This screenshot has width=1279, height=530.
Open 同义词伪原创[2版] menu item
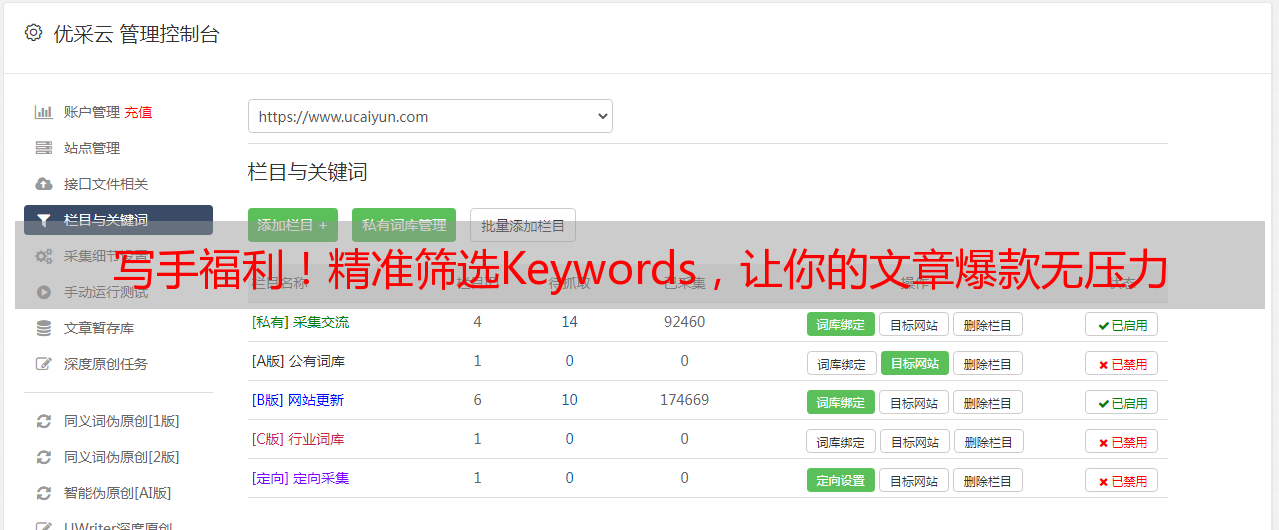(x=122, y=457)
